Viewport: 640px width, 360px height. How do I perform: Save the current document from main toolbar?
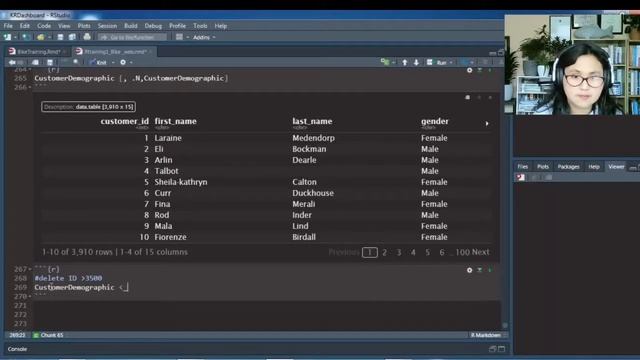(x=60, y=37)
